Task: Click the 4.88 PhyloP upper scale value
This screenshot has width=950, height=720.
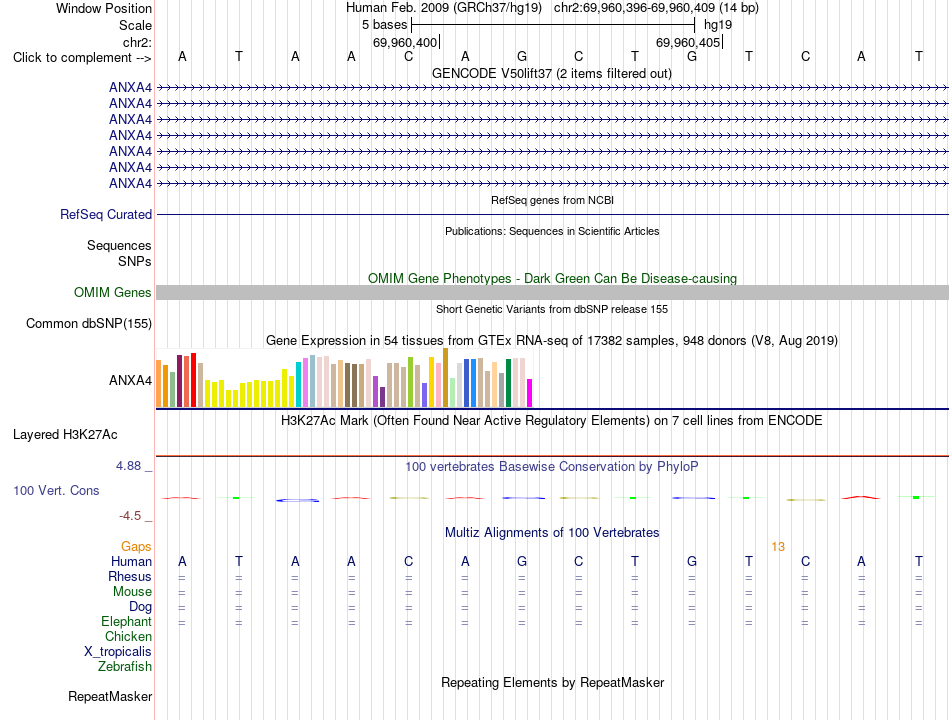Action: pyautogui.click(x=128, y=466)
